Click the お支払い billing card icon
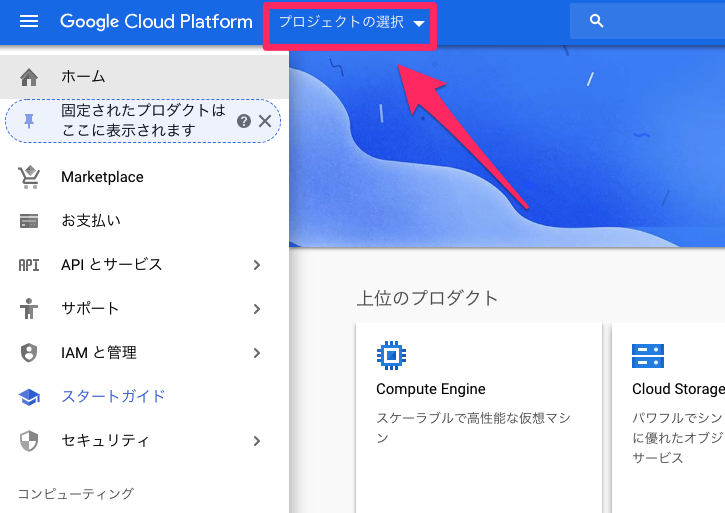725x513 pixels. [x=29, y=221]
